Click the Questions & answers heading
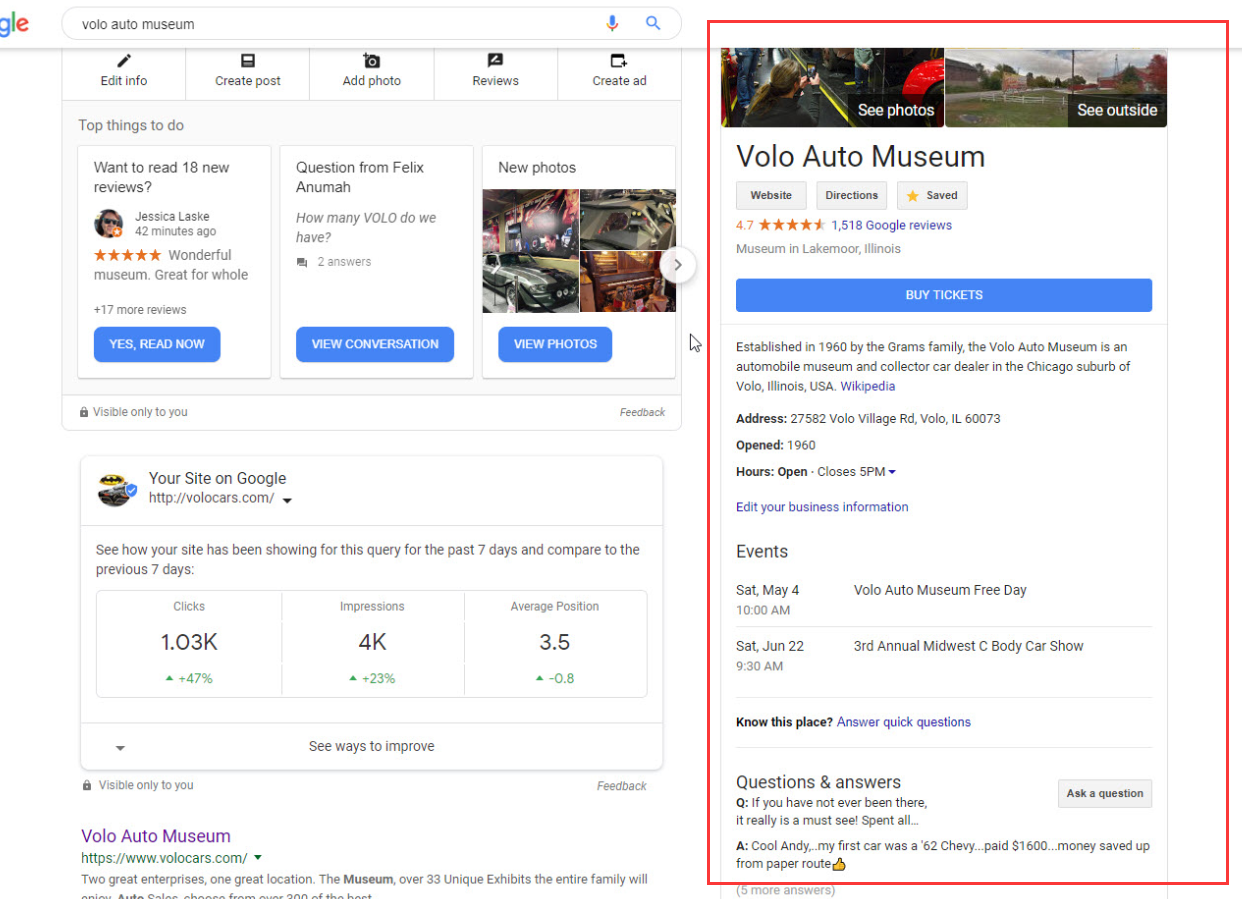Image resolution: width=1242 pixels, height=899 pixels. pyautogui.click(x=818, y=782)
